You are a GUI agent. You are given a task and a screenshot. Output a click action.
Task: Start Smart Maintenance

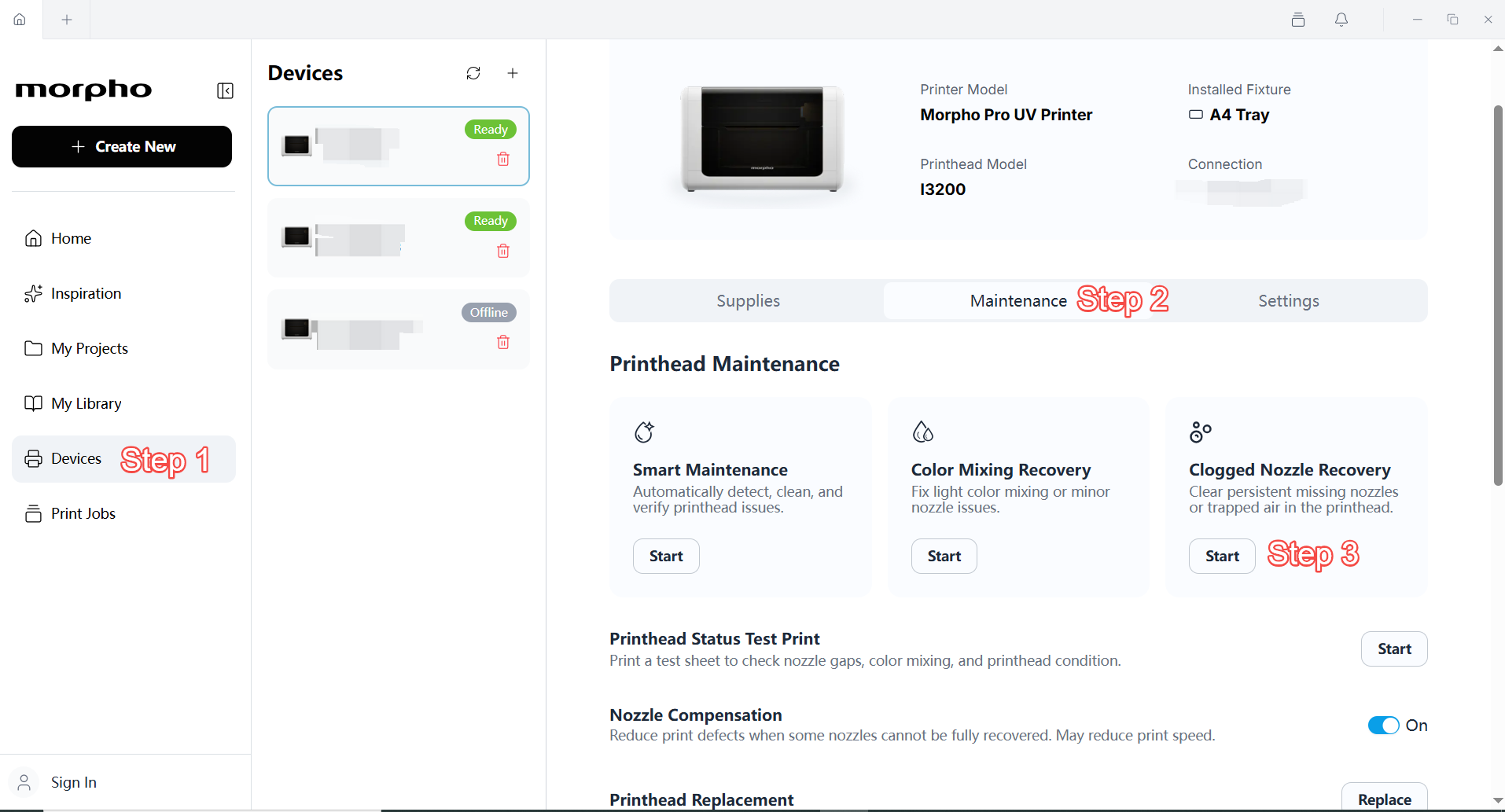[x=666, y=556]
